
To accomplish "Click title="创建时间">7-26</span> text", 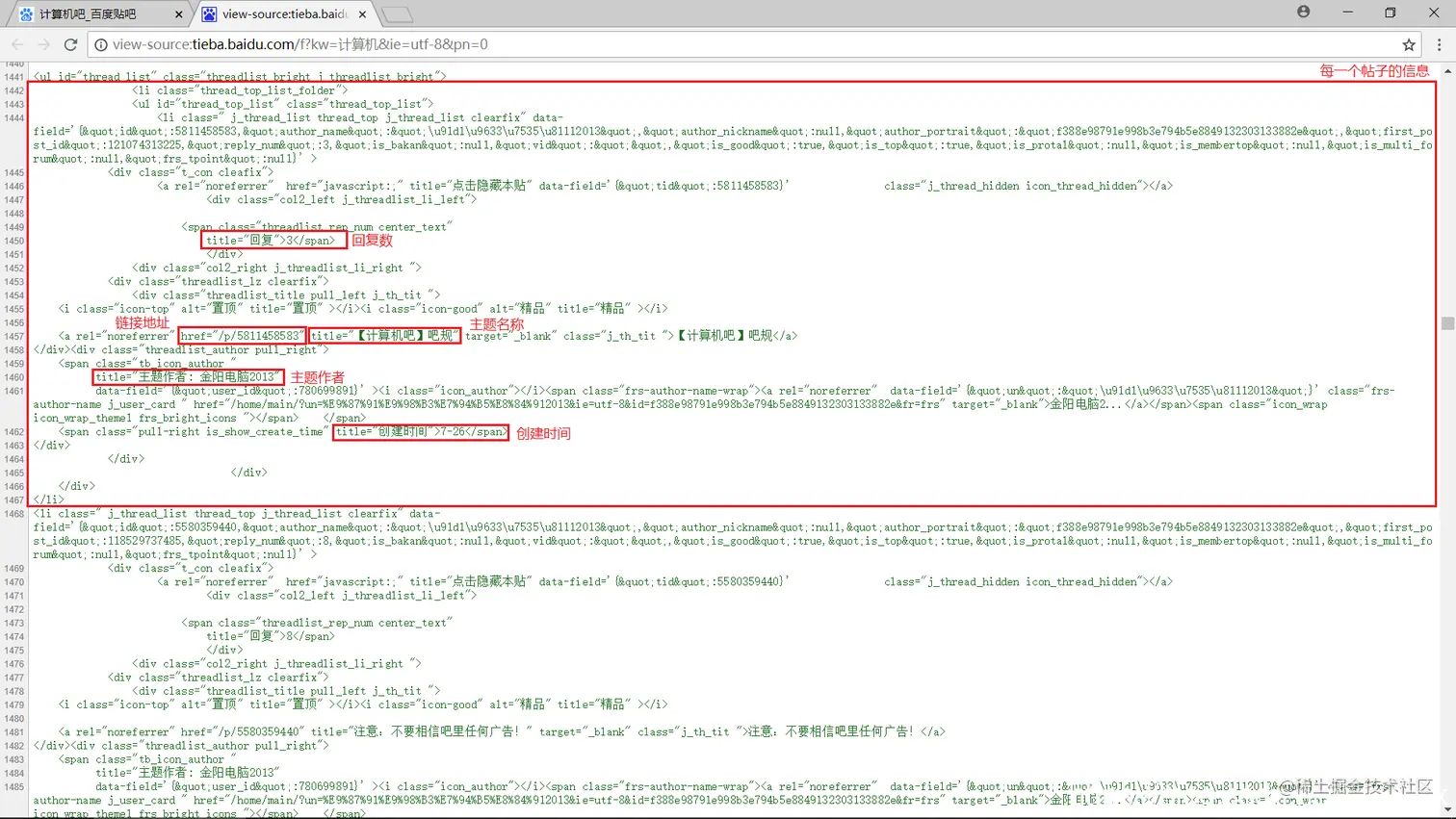I will coord(421,432).
